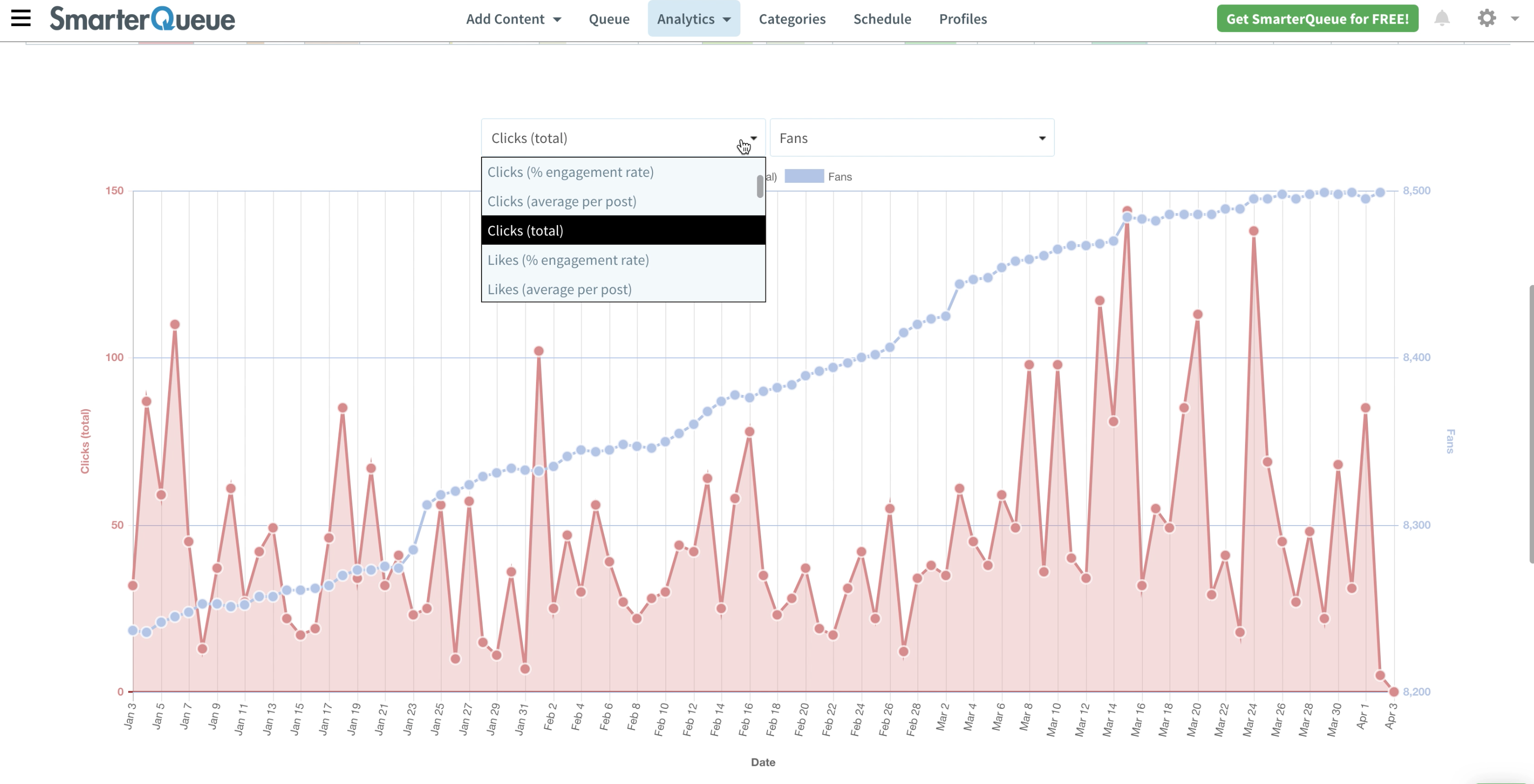The width and height of the screenshot is (1534, 784).
Task: Click Get SmarterQueue for FREE! button
Action: point(1317,19)
